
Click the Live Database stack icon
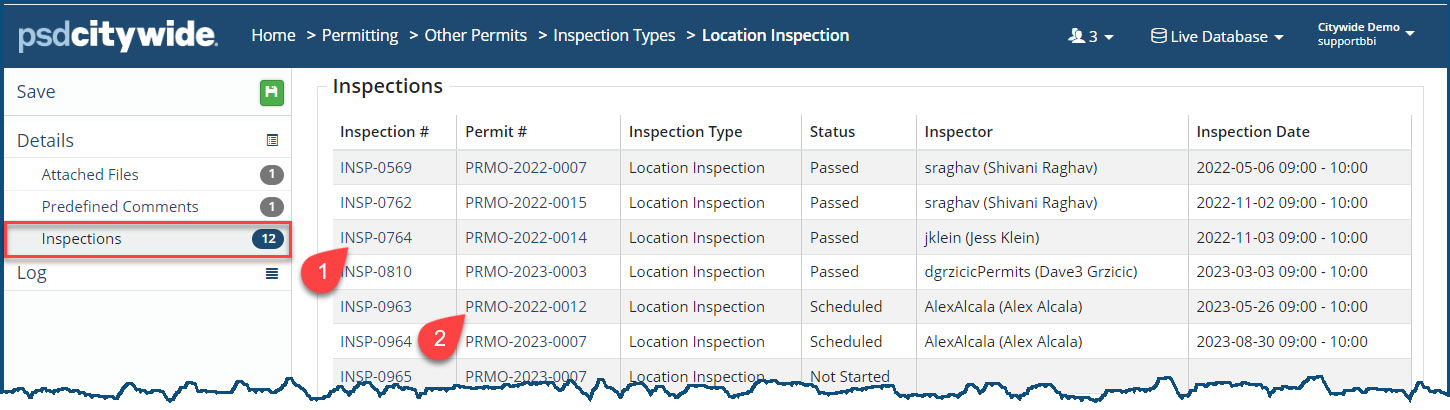pyautogui.click(x=1158, y=36)
